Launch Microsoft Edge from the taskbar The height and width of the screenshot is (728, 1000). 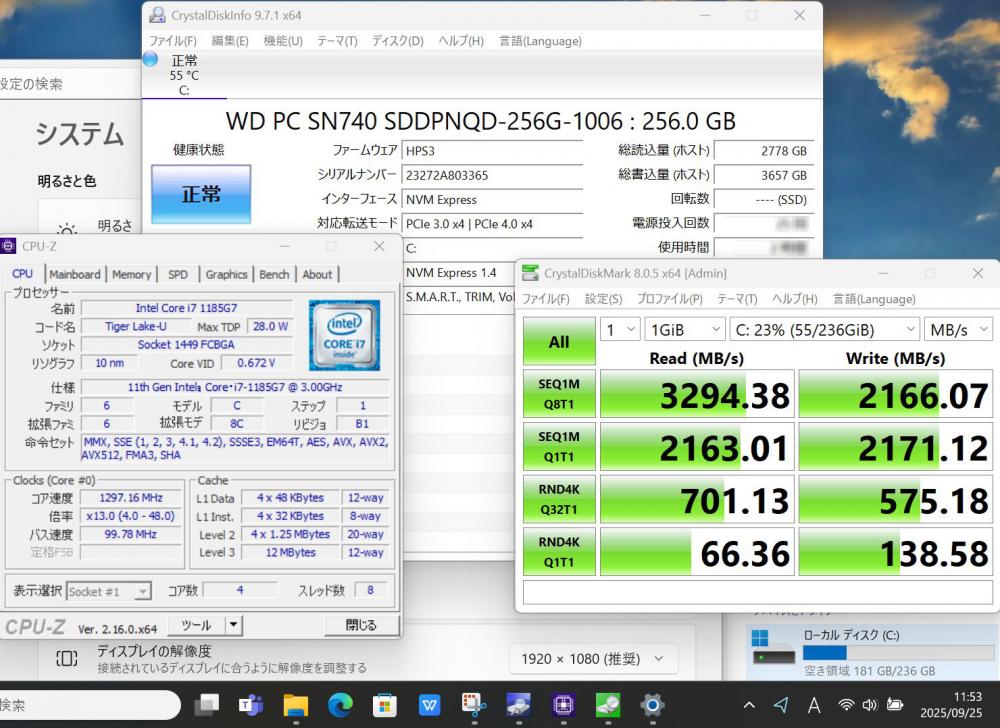click(341, 704)
